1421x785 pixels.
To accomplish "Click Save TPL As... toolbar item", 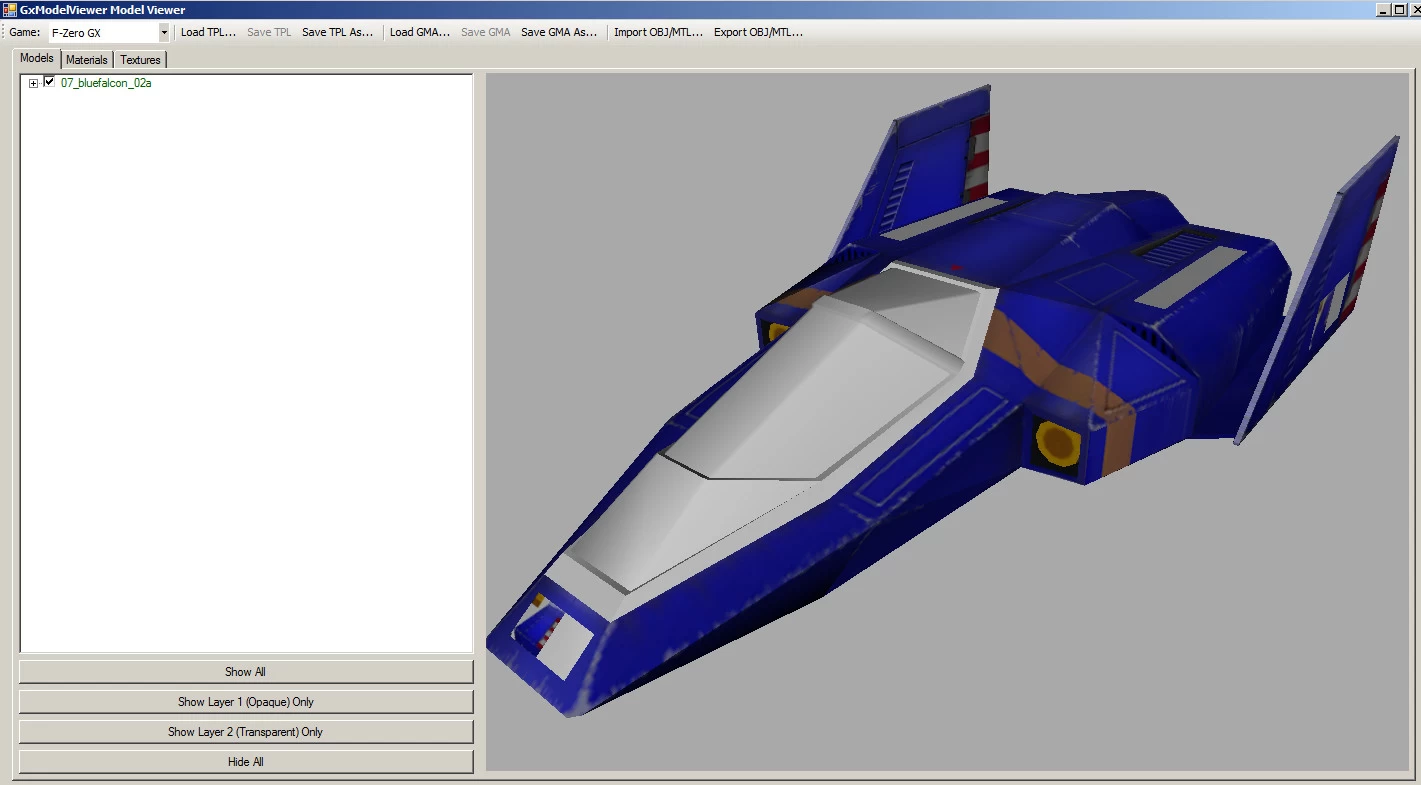I will 337,32.
